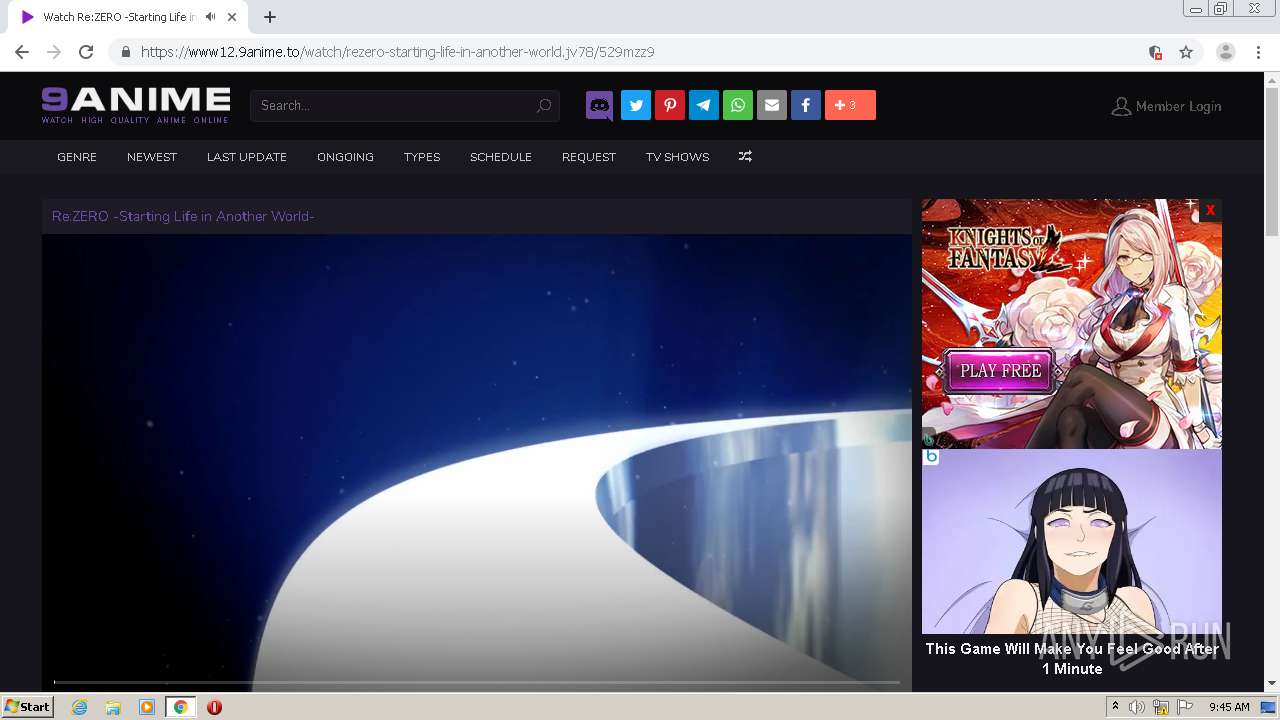The height and width of the screenshot is (720, 1280).
Task: View site info lock icon
Action: coord(126,52)
